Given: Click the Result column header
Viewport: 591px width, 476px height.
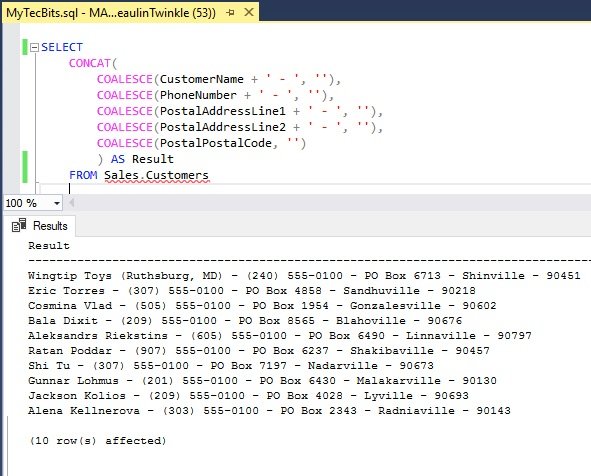Looking at the screenshot, I should [49, 246].
